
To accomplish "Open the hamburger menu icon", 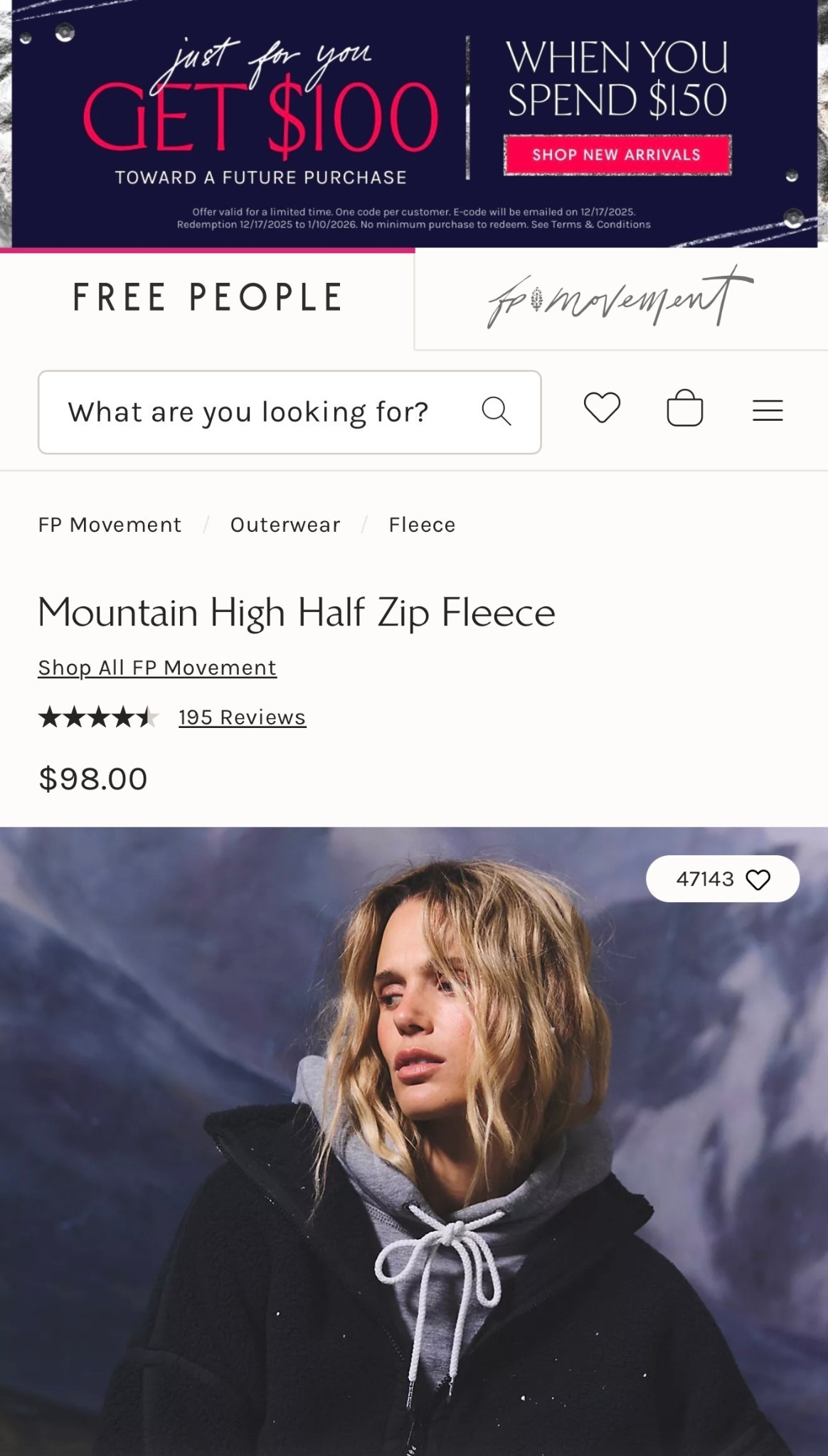I will point(768,410).
